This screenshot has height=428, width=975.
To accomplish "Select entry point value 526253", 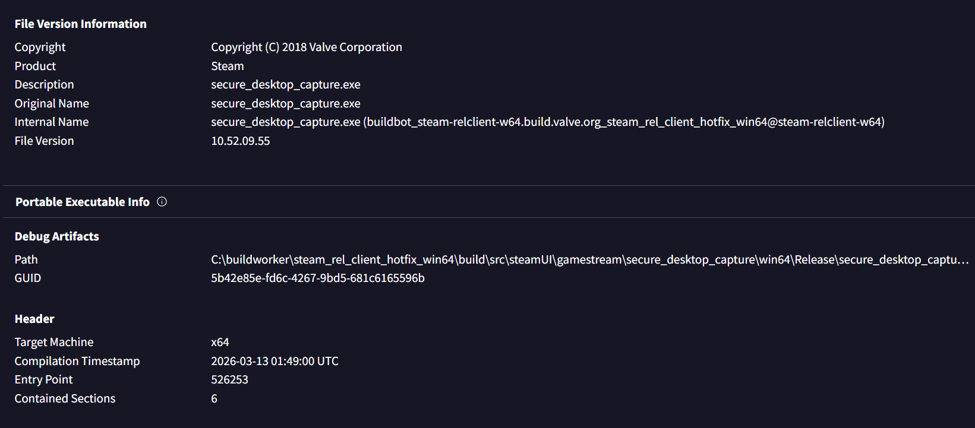I will [x=229, y=379].
